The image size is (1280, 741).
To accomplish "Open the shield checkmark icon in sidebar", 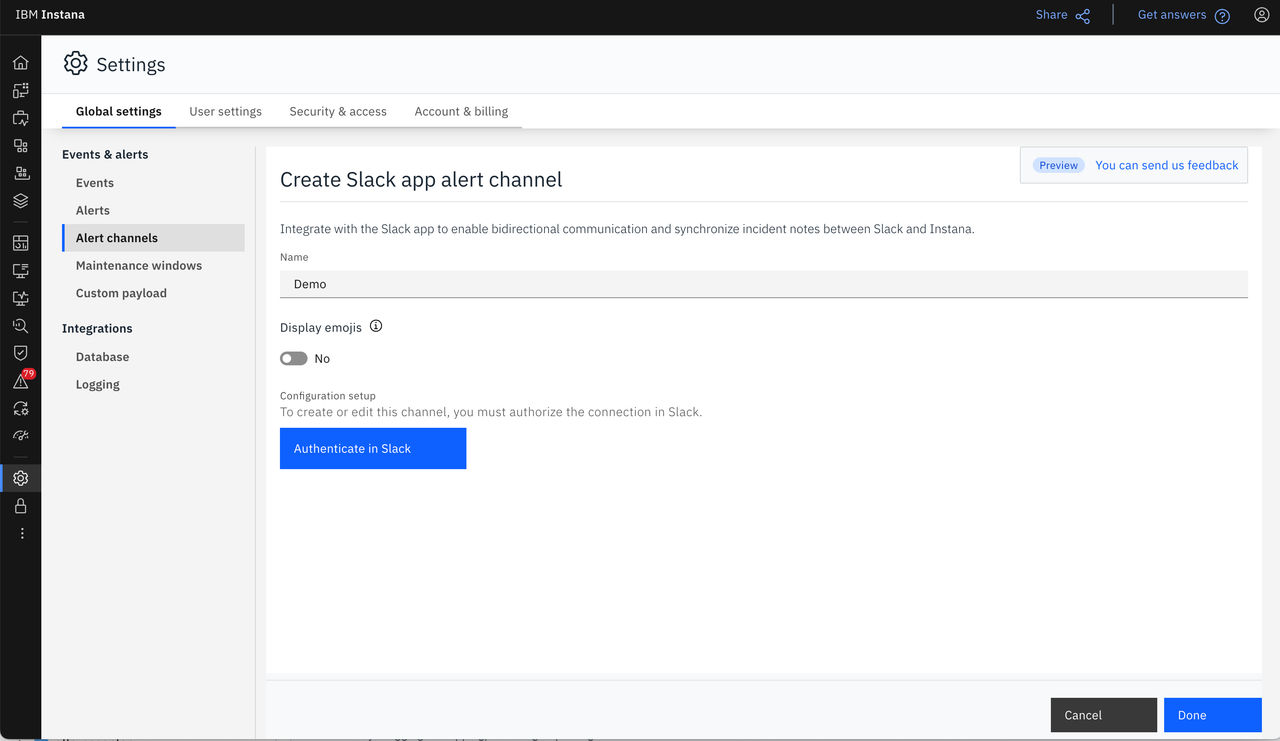I will coord(20,353).
